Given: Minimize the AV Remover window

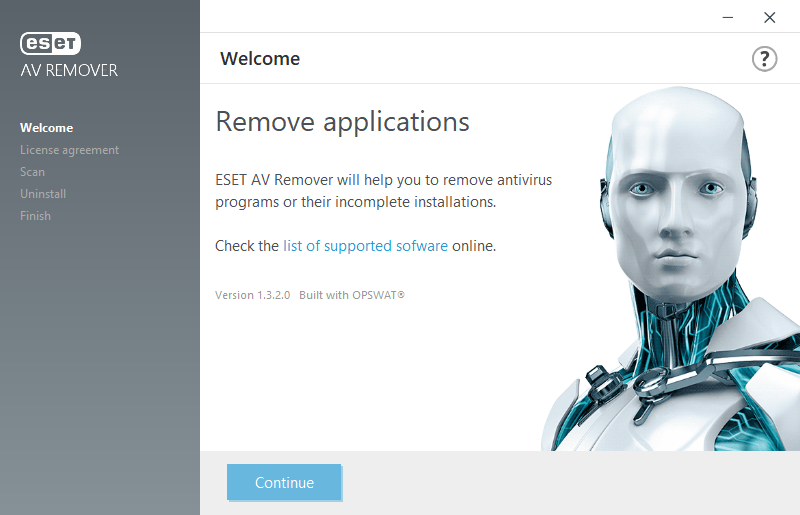Looking at the screenshot, I should click(728, 17).
